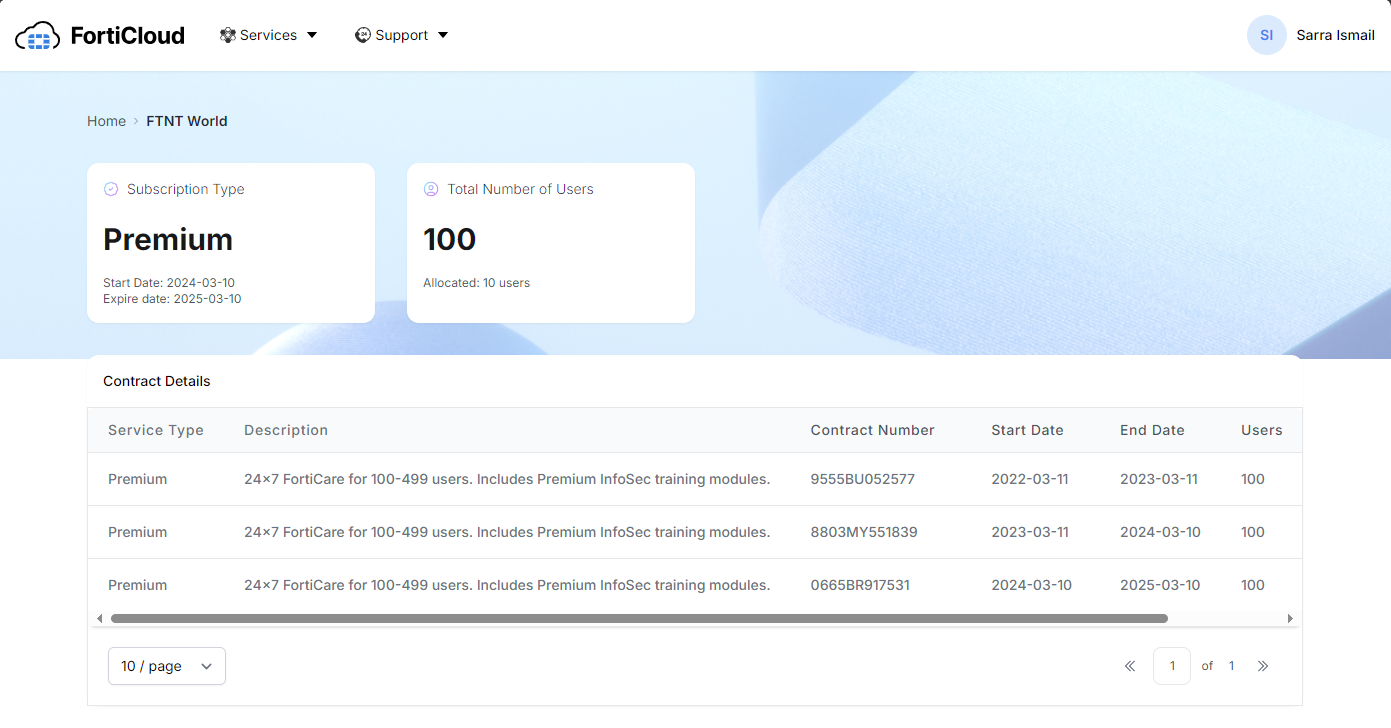Click the Expire date: 2025-03-10 text
1391x728 pixels.
(x=172, y=299)
